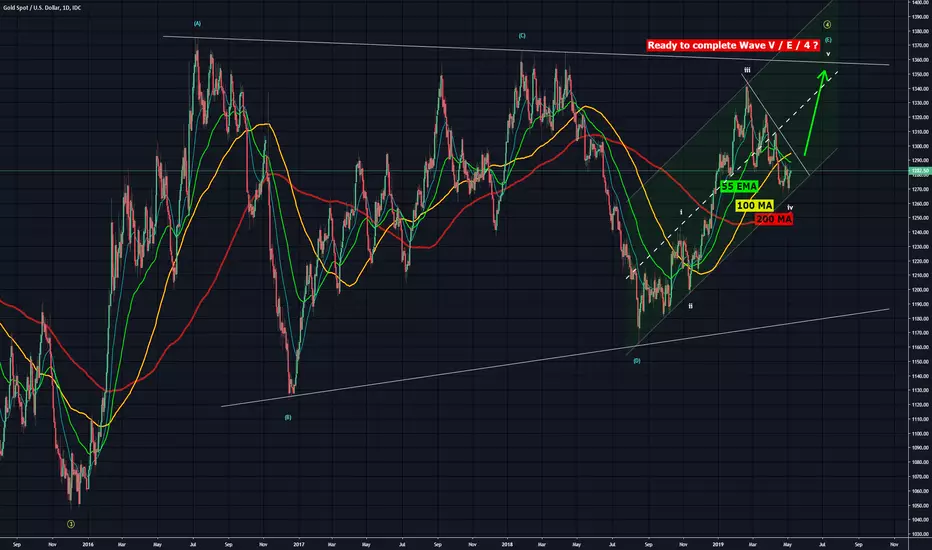Image resolution: width=932 pixels, height=550 pixels.
Task: Click the 2017 year label on time axis
Action: (x=298, y=544)
